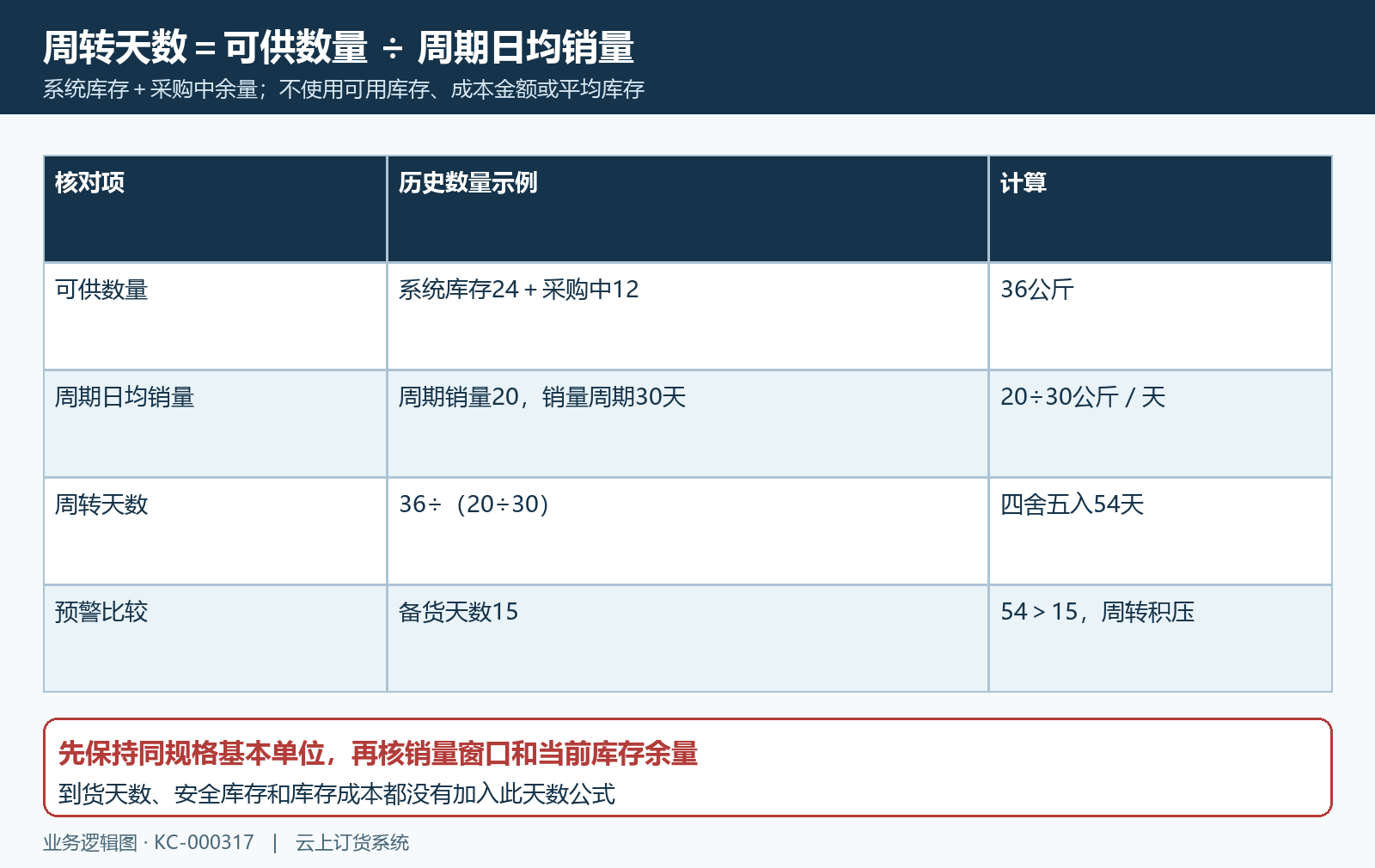The height and width of the screenshot is (868, 1375).
Task: Click the title '周转天数 = 可供数量 ÷ 周期日均销量'
Action: click(x=339, y=47)
